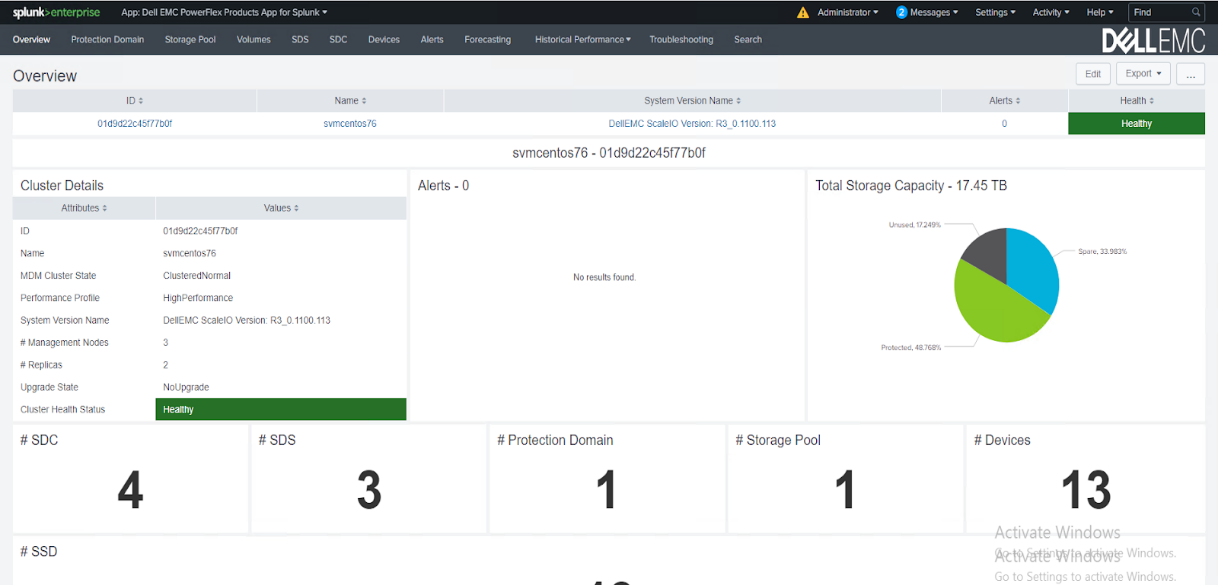1218x585 pixels.
Task: Open more options via the ellipsis button
Action: tap(1190, 73)
